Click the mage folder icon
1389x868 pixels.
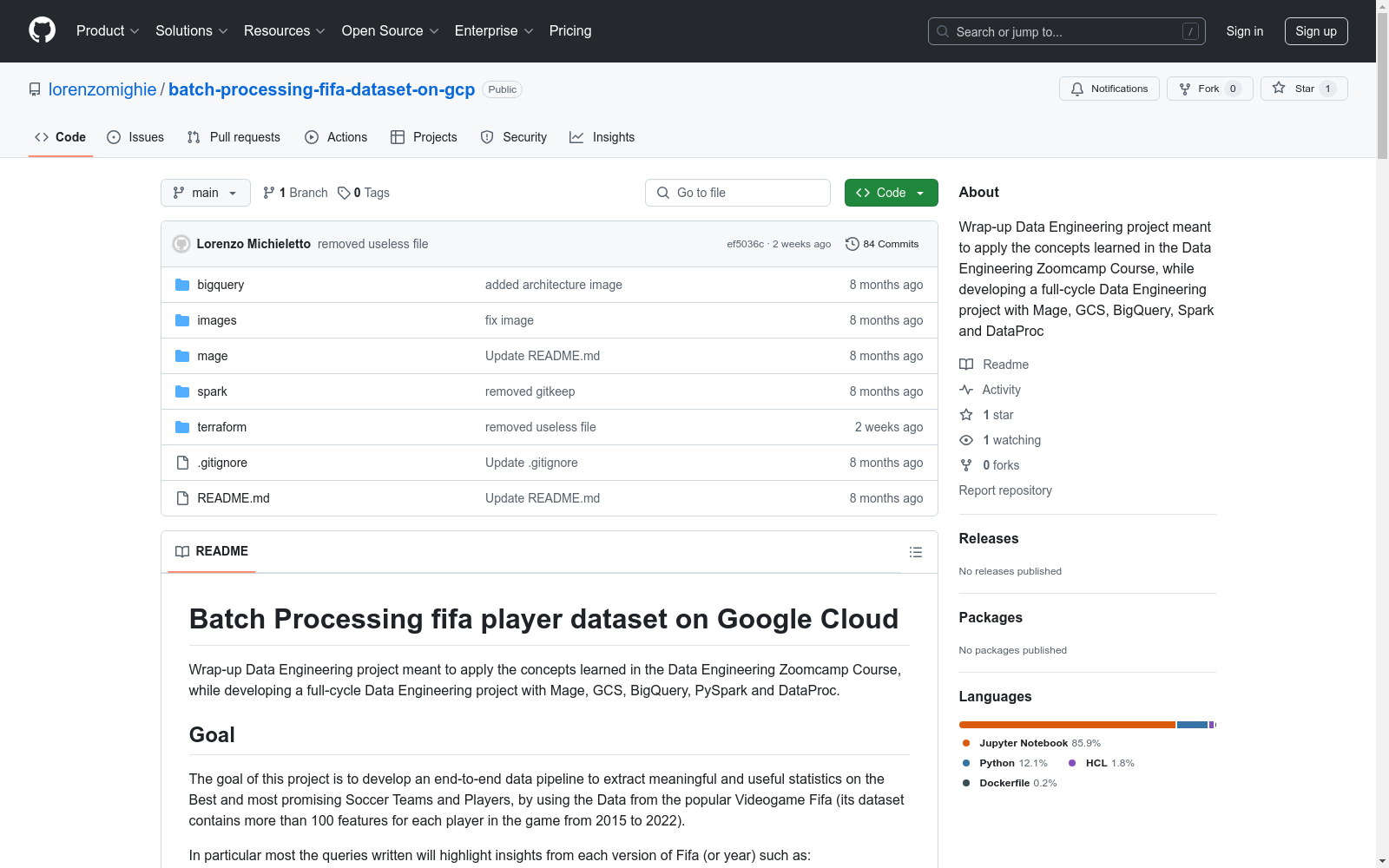point(182,356)
